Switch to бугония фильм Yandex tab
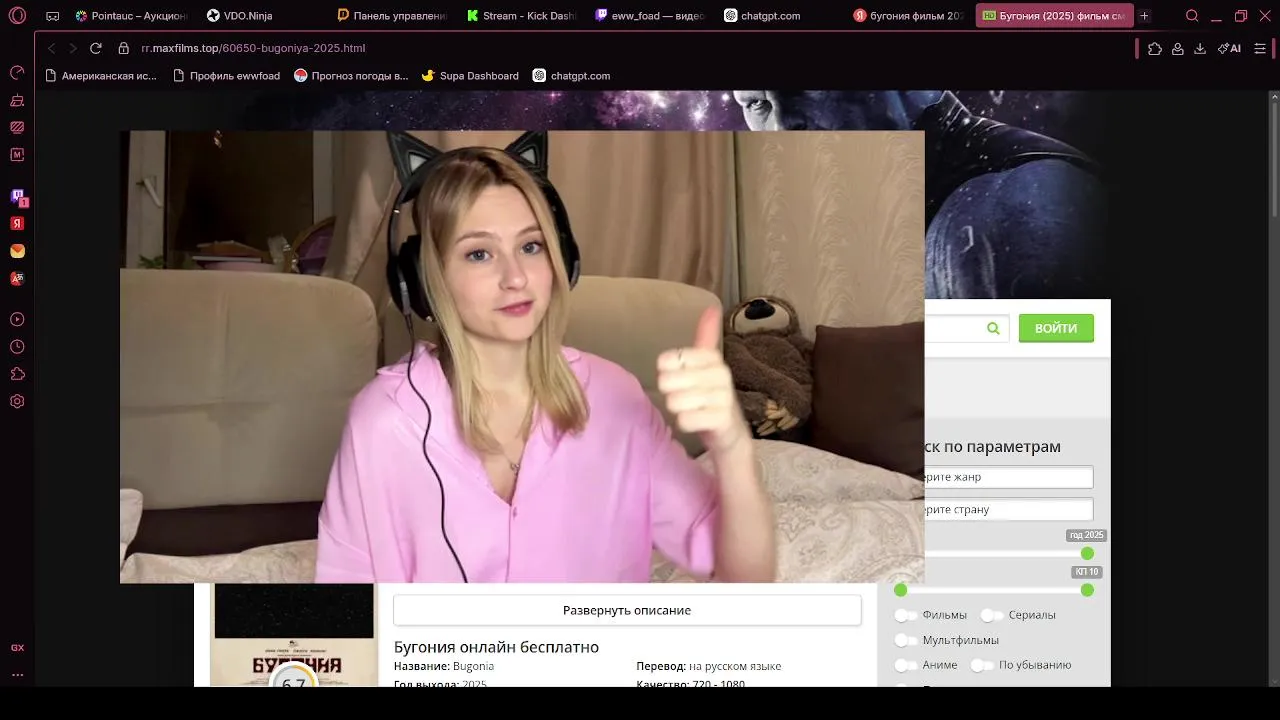 point(908,16)
